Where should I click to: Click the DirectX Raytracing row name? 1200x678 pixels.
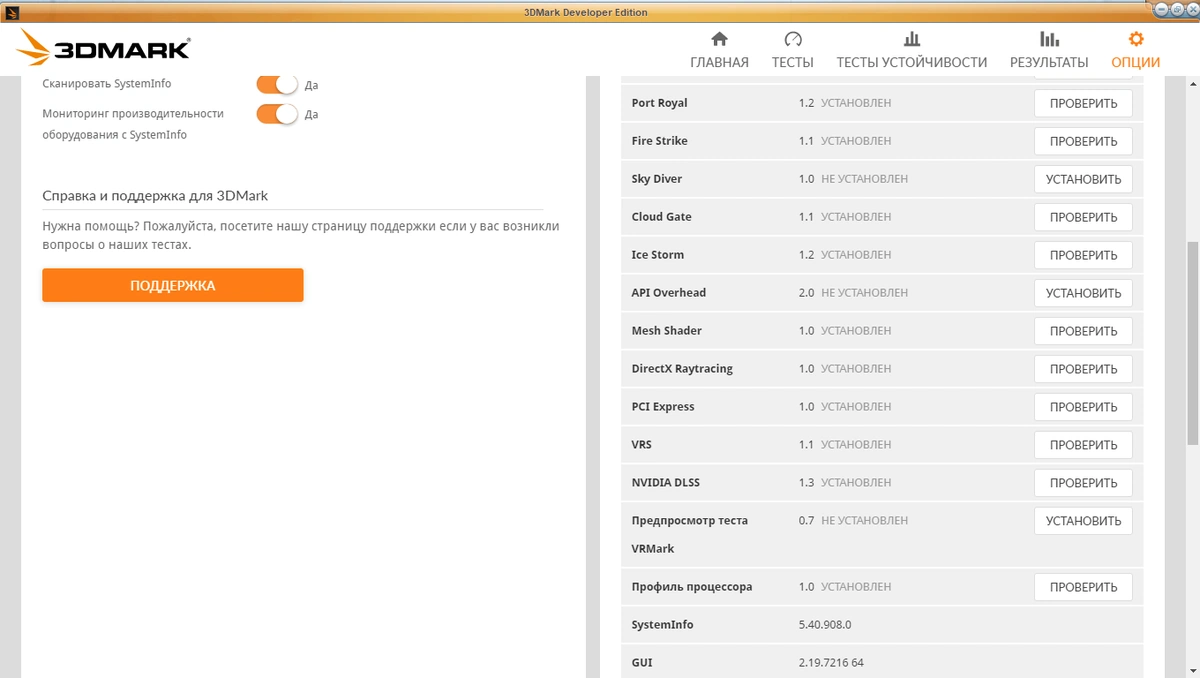pos(682,369)
